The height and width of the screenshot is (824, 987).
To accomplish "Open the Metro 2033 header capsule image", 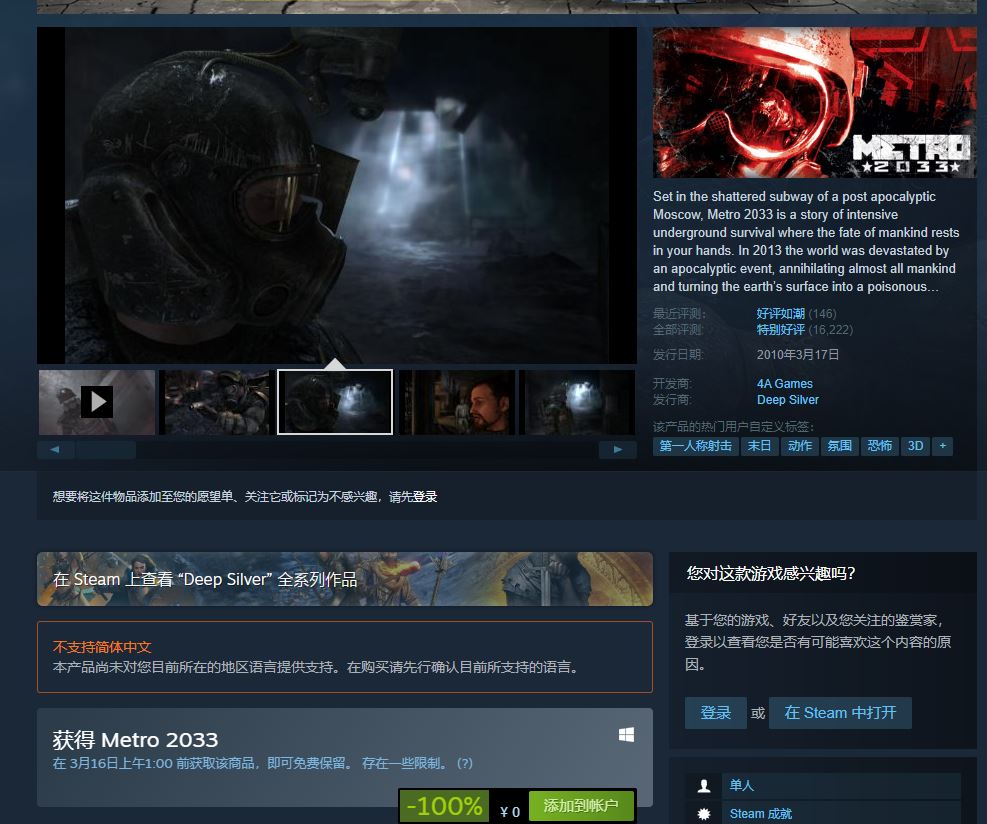I will coord(815,103).
